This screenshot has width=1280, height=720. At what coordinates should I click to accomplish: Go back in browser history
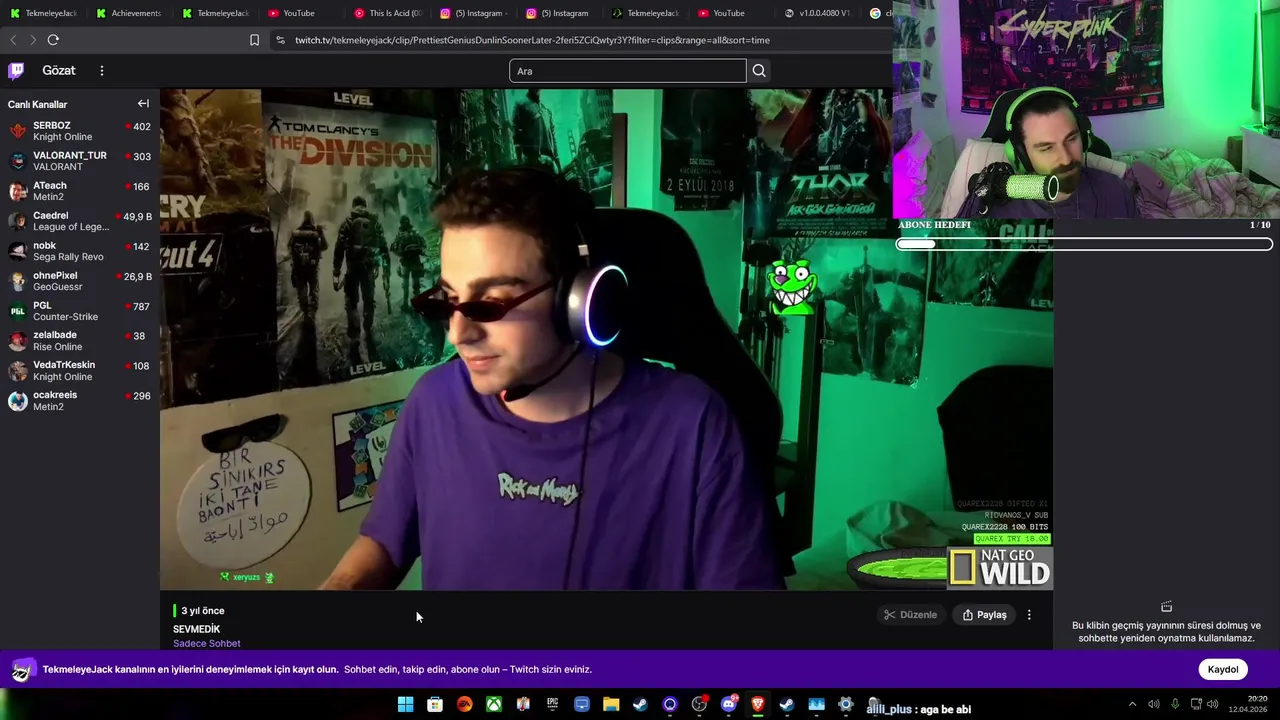click(x=13, y=40)
